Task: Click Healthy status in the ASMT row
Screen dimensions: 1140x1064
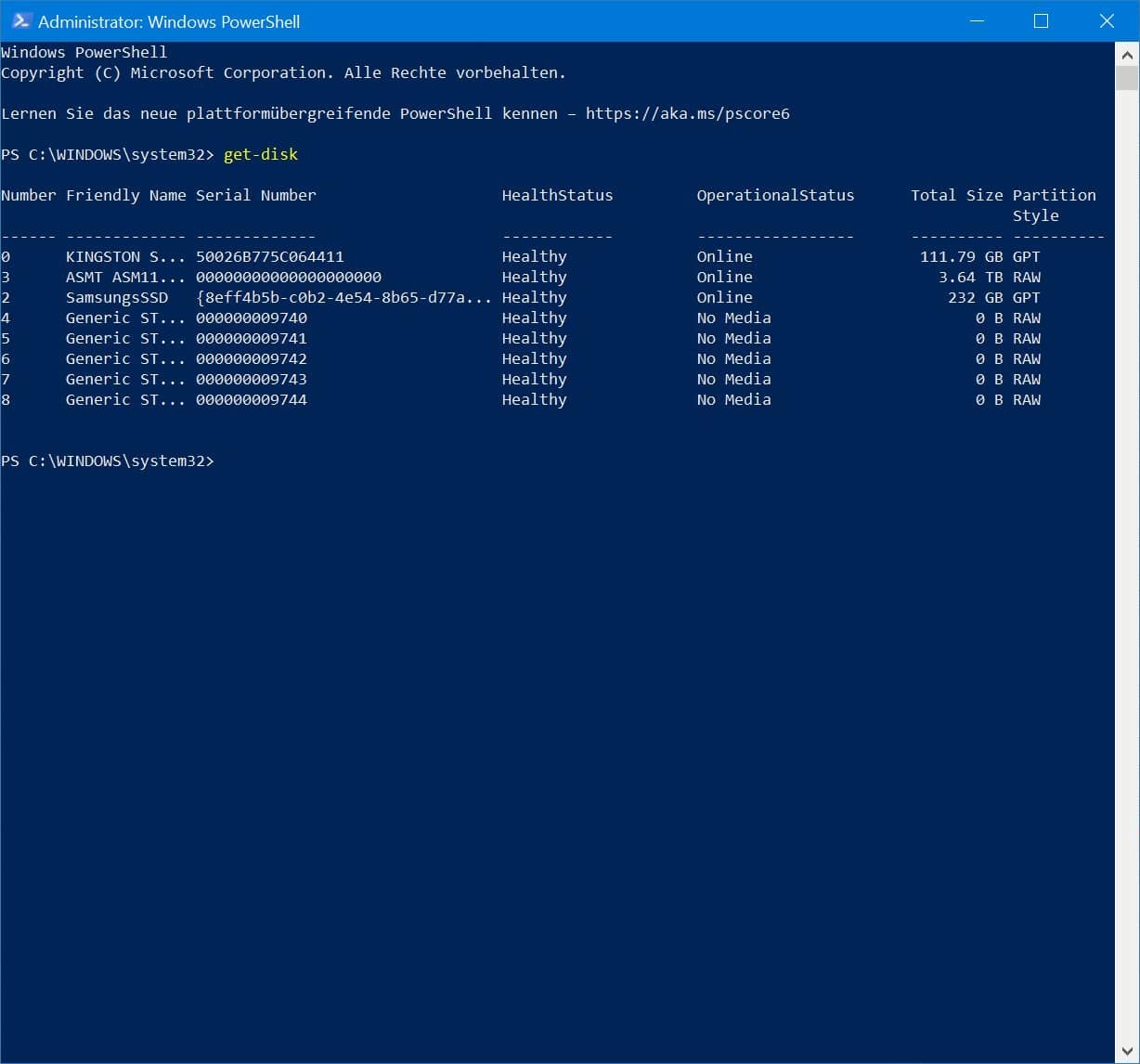Action: (x=535, y=277)
